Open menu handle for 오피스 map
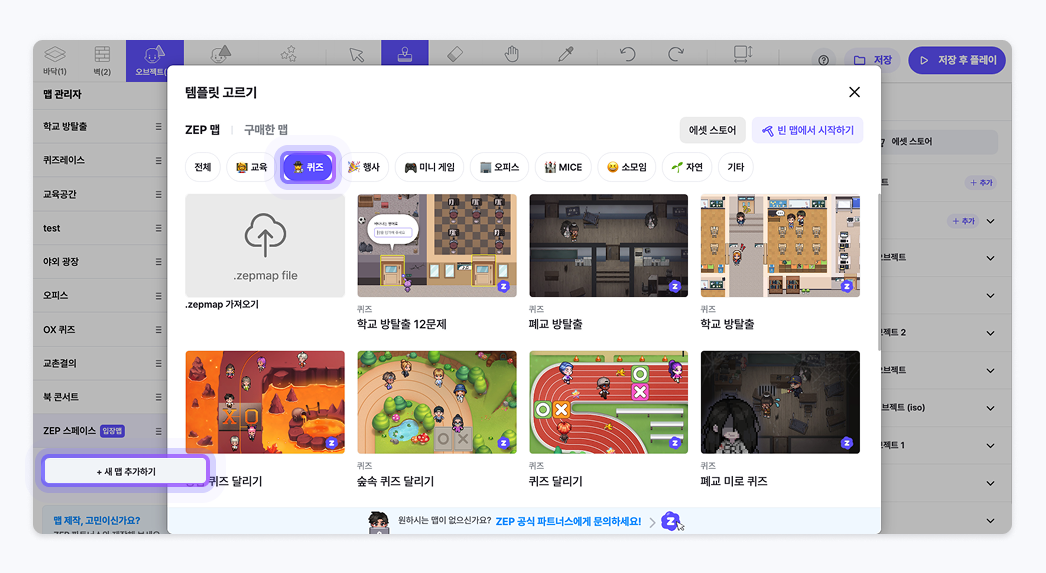The height and width of the screenshot is (573, 1046). click(x=158, y=296)
